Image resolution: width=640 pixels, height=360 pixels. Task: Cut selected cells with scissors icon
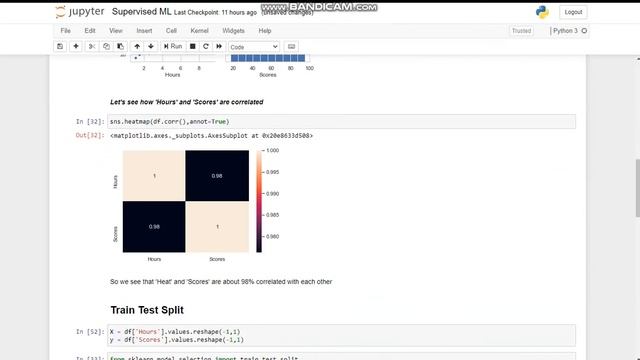point(92,47)
